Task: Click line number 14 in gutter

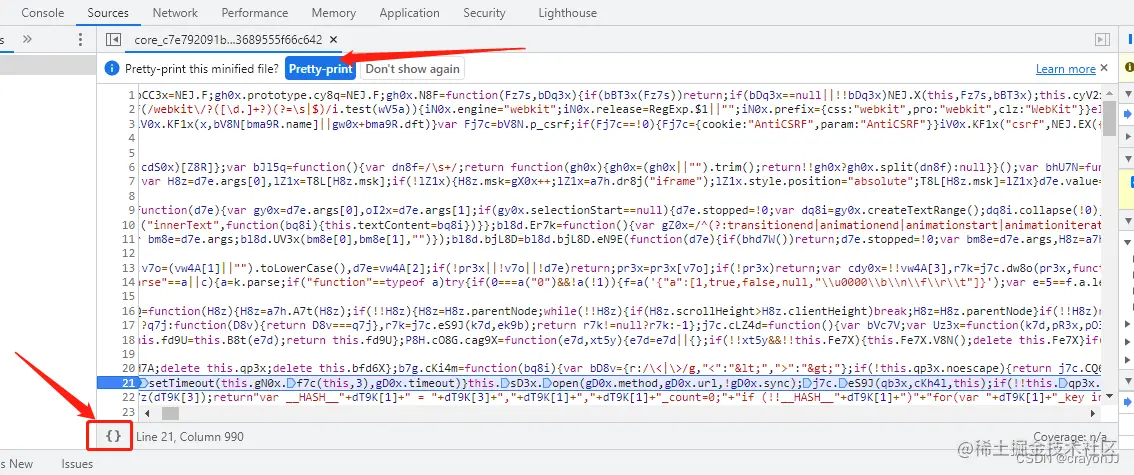Action: [x=129, y=282]
